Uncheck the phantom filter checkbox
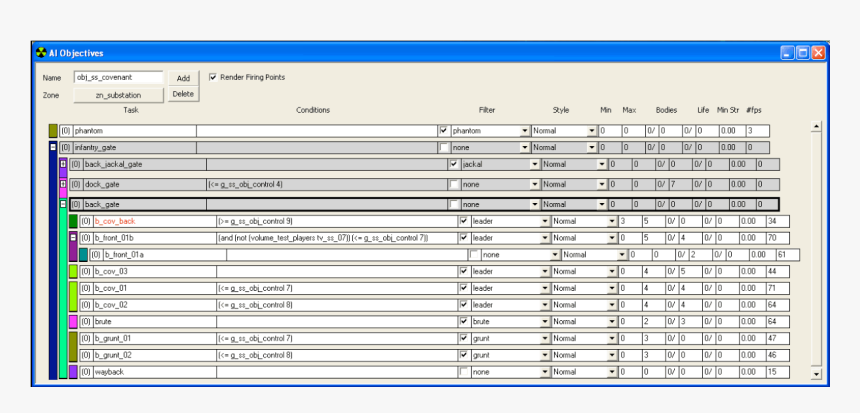The height and width of the screenshot is (413, 860). pyautogui.click(x=444, y=131)
